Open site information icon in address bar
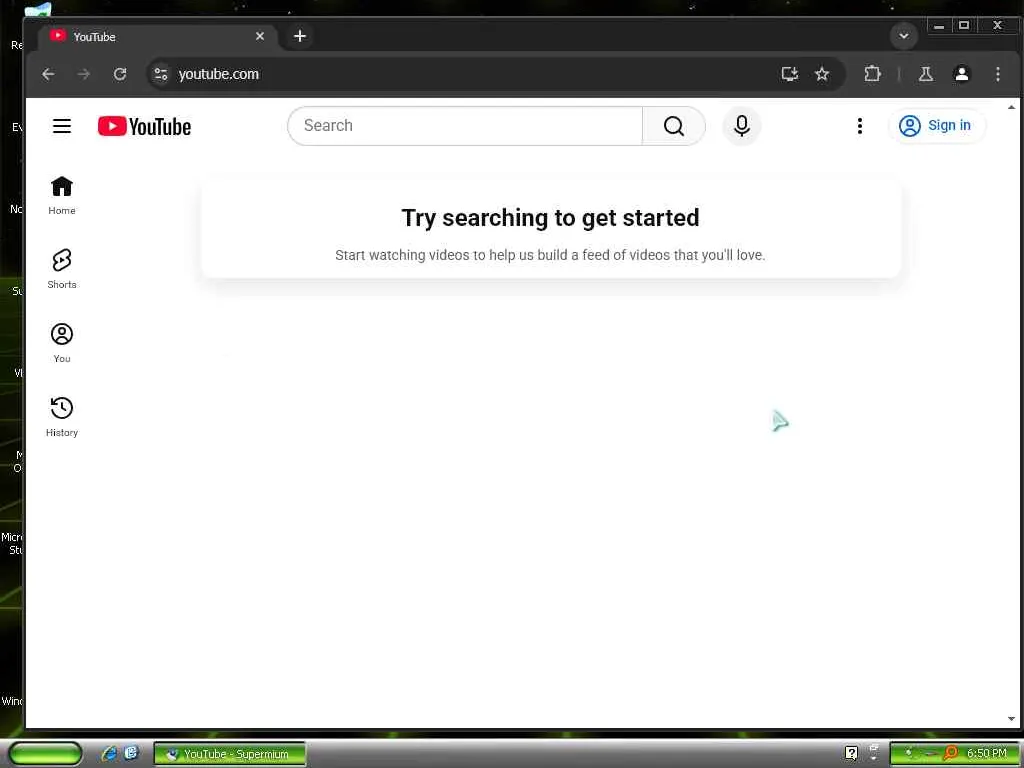The height and width of the screenshot is (768, 1024). [x=161, y=74]
